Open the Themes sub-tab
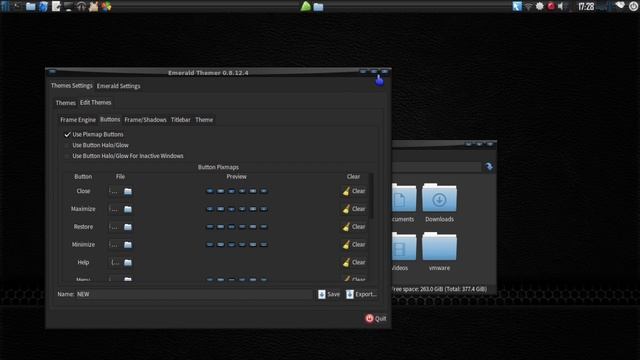Image resolution: width=640 pixels, height=360 pixels. 66,103
